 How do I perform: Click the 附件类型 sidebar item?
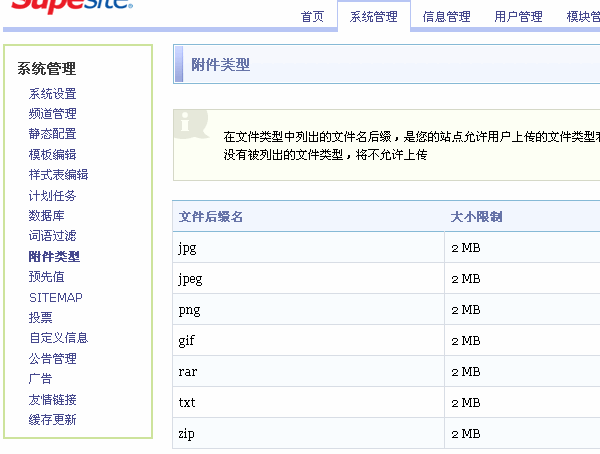click(54, 257)
